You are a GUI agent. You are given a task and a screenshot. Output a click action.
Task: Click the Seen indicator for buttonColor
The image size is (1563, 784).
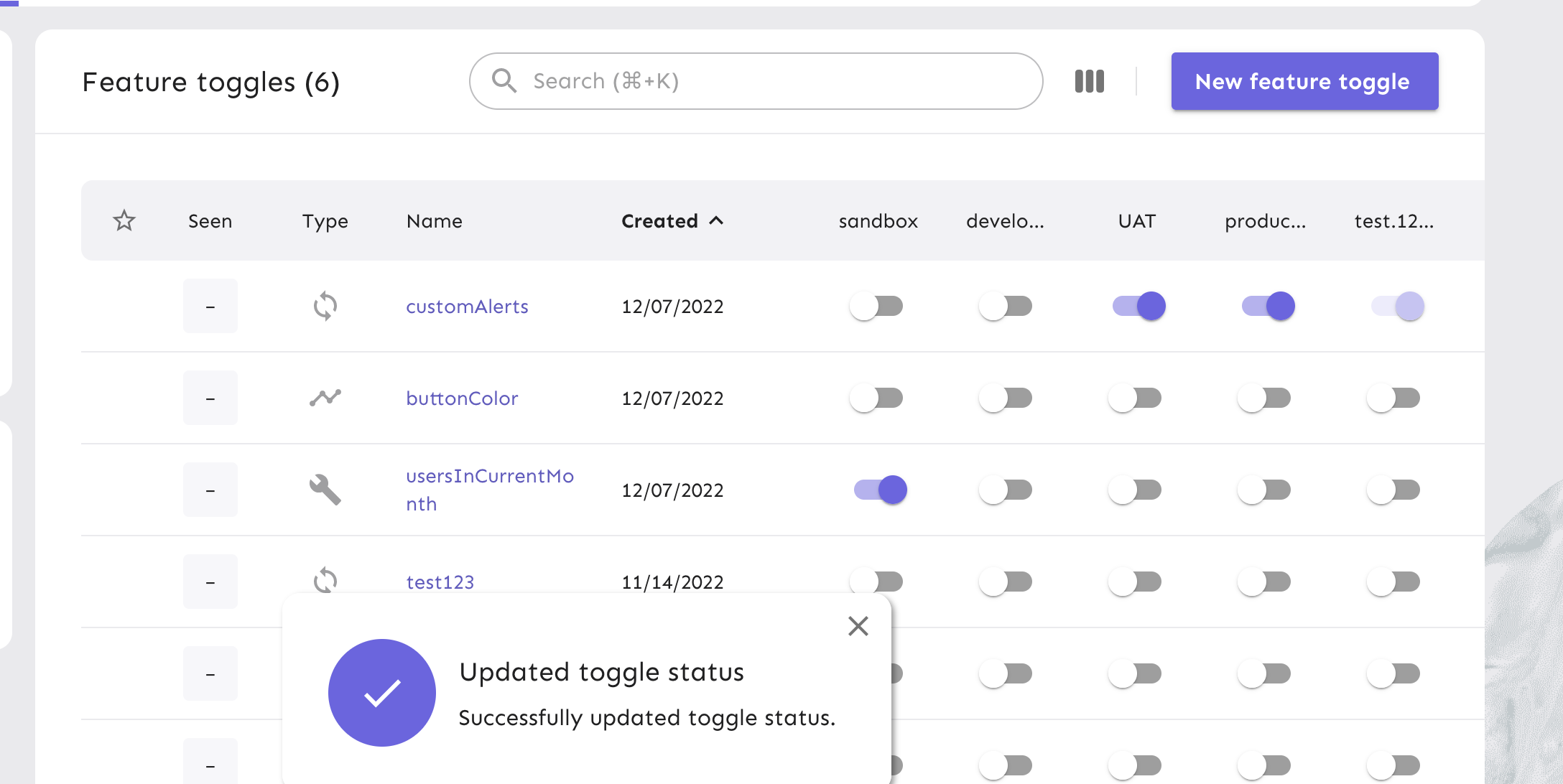(210, 398)
